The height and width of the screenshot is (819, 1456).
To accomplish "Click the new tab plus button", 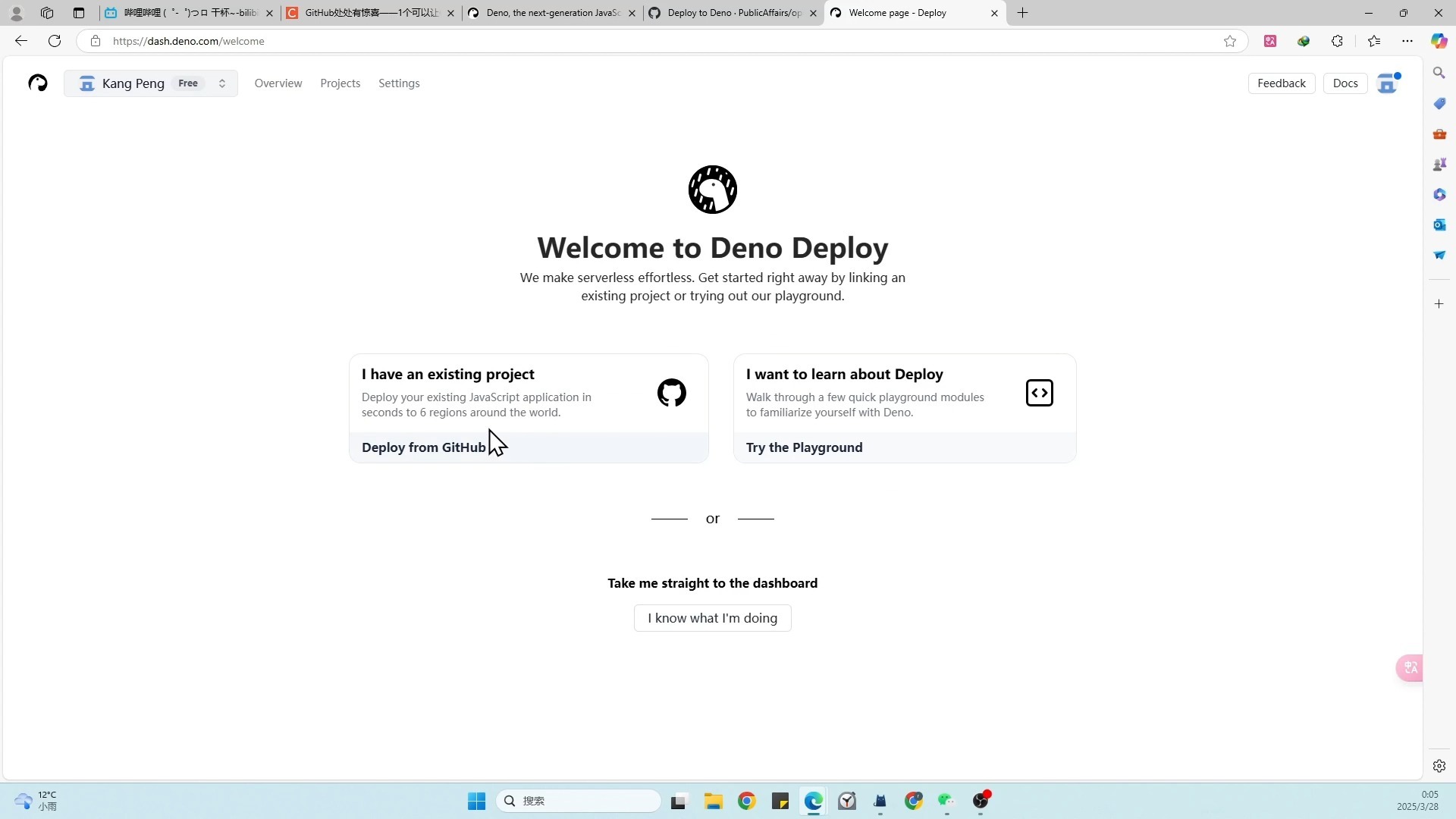I will pyautogui.click(x=1022, y=13).
